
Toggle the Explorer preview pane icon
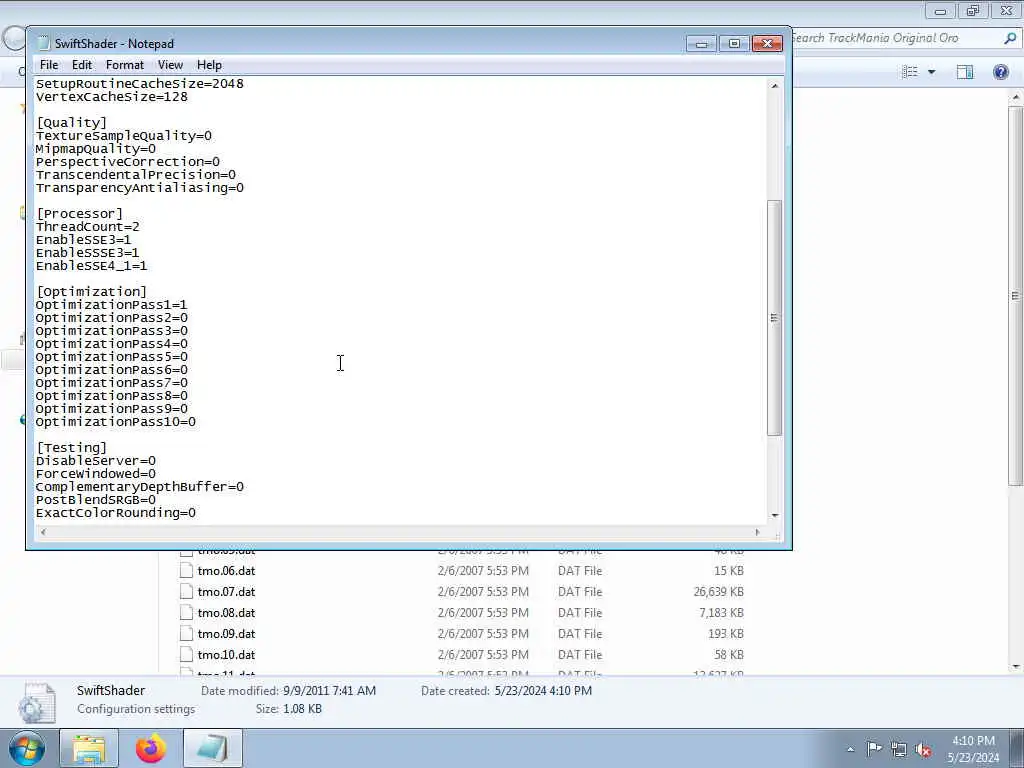(x=965, y=72)
